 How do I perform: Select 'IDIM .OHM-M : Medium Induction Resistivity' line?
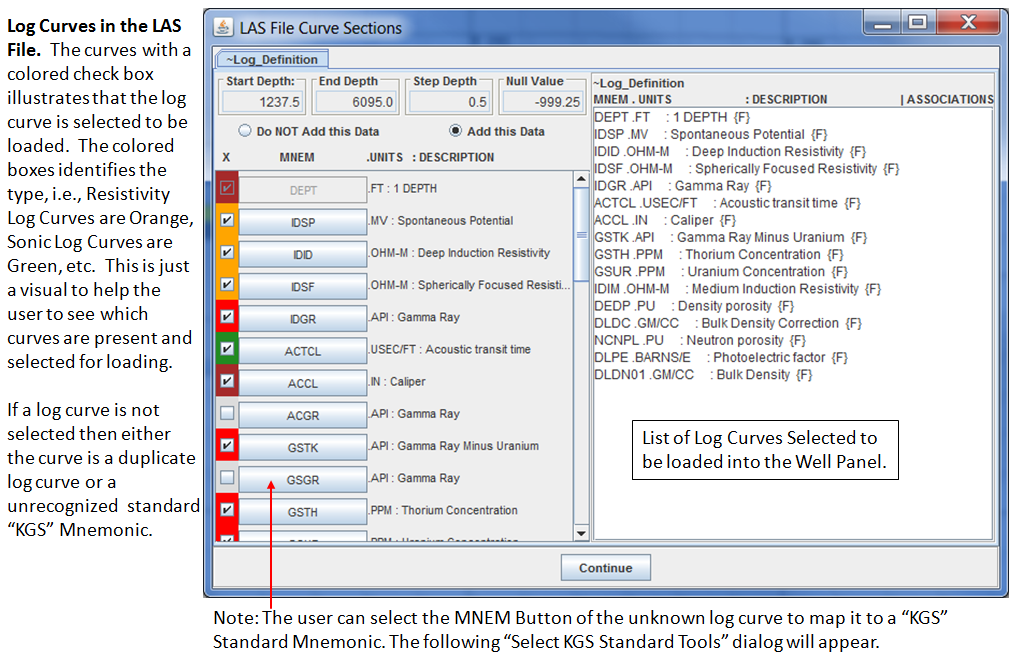coord(738,289)
